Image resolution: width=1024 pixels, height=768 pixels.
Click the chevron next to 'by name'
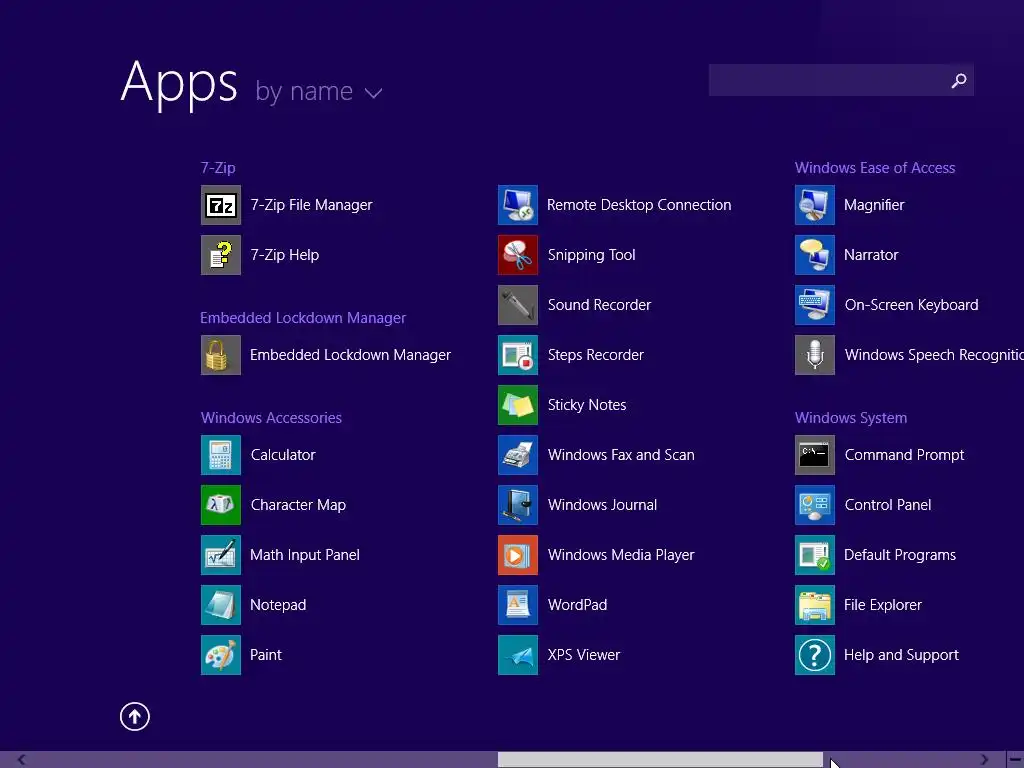(373, 93)
